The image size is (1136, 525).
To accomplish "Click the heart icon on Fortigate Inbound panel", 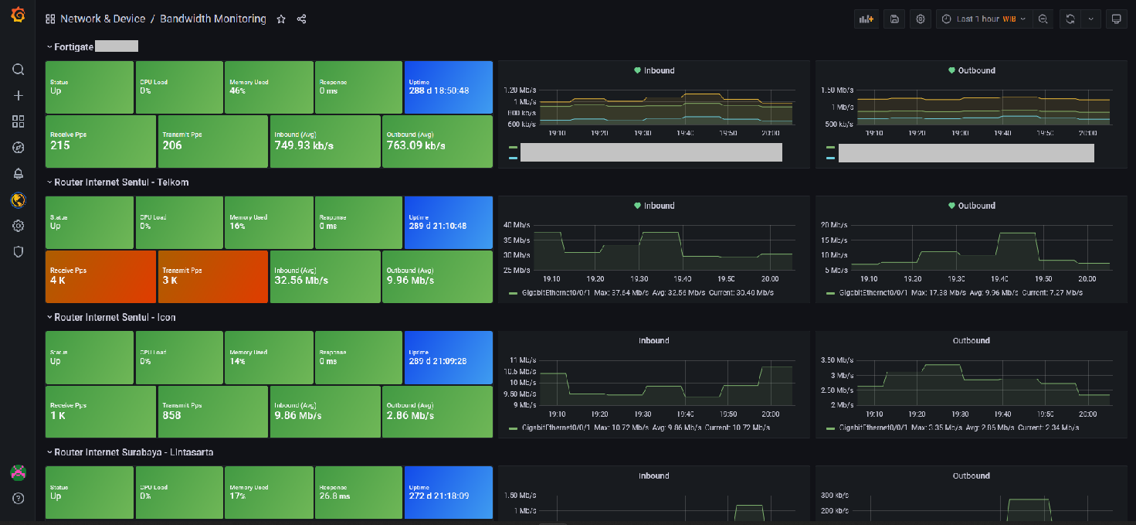I will 638,71.
